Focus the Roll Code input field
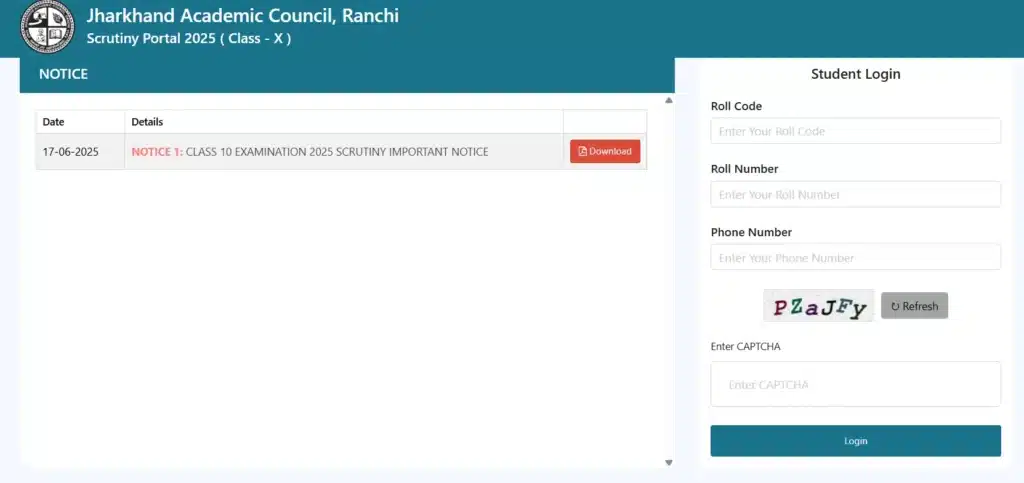Screen dimensions: 1024x483 tap(855, 131)
